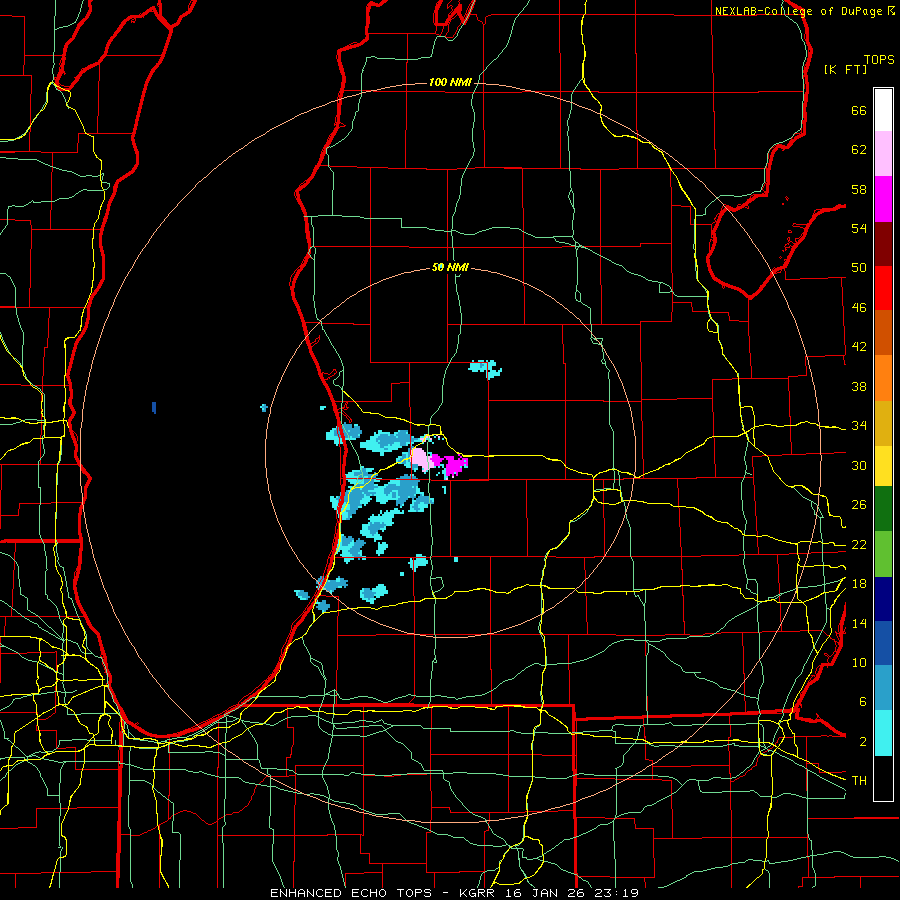Click the '10' legend value
The image size is (900, 900).
[859, 663]
